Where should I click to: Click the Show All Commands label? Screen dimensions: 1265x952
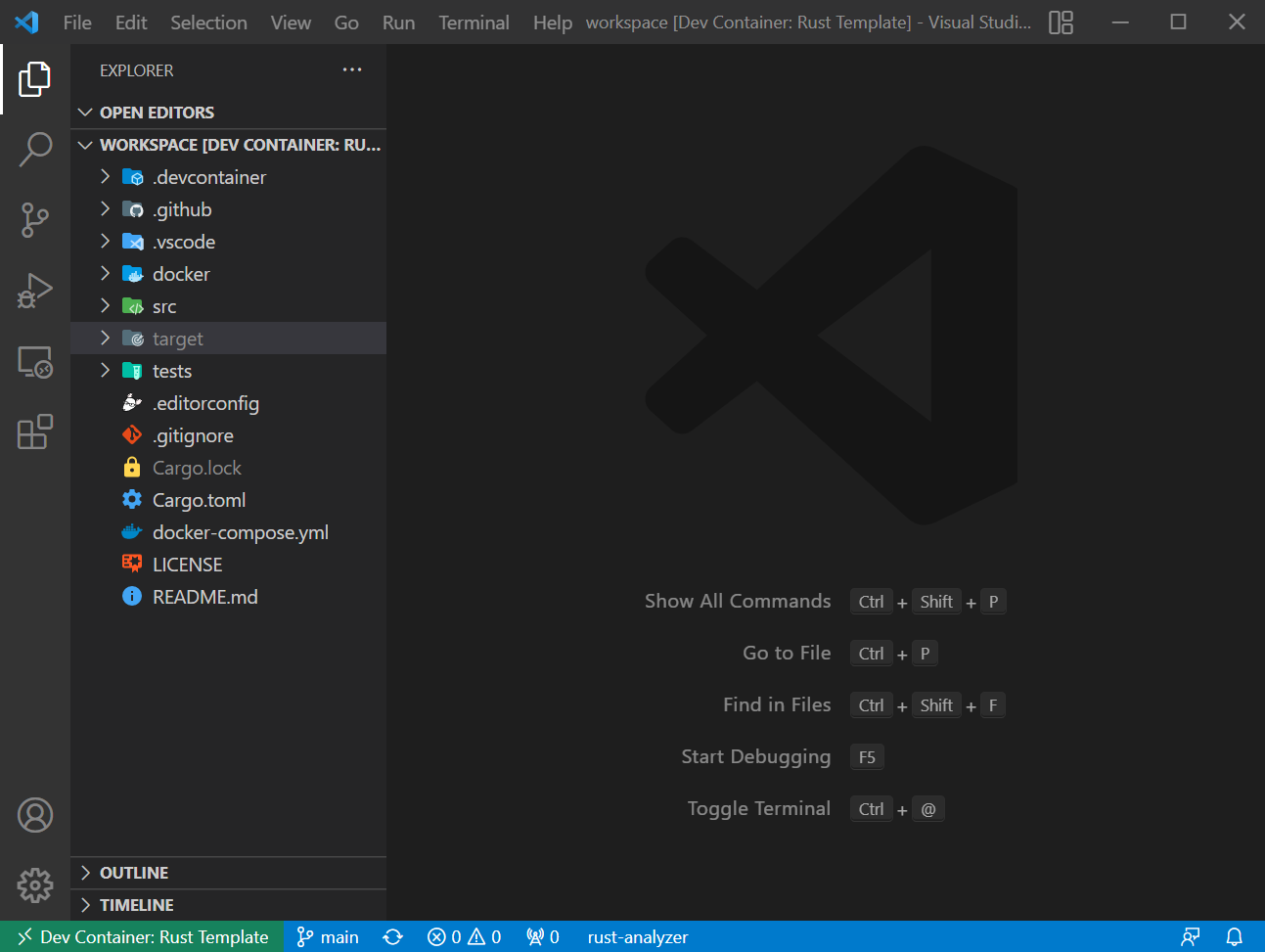[x=738, y=601]
